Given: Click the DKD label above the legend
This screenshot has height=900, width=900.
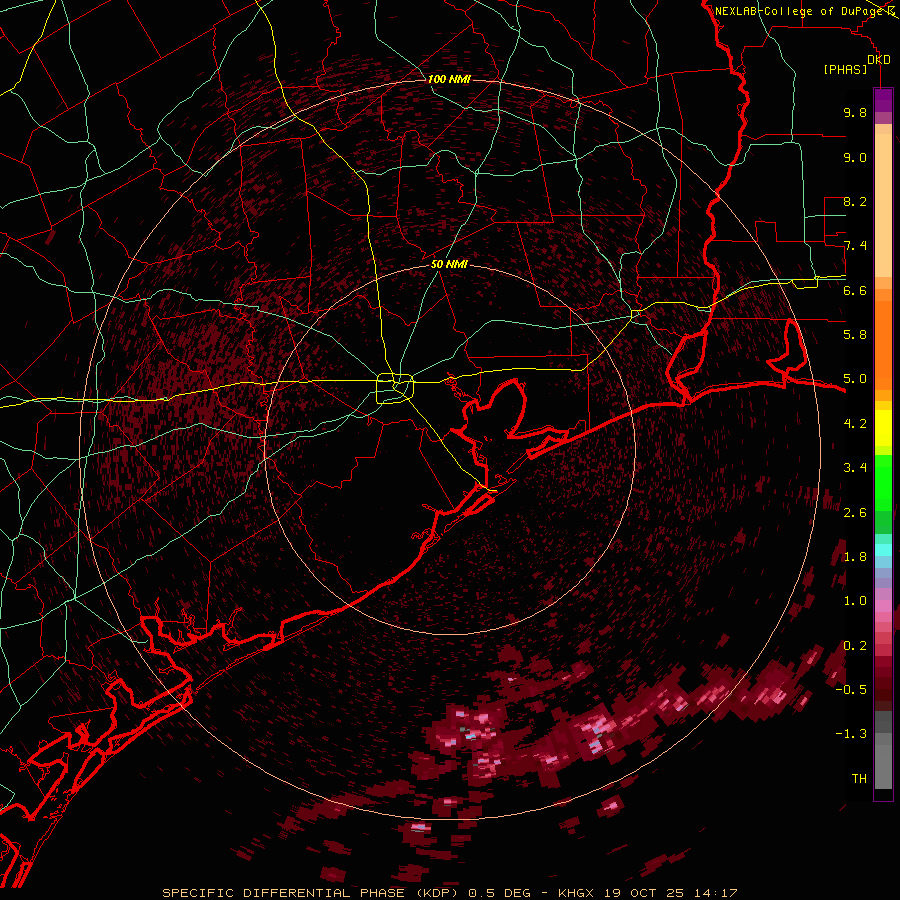Looking at the screenshot, I should pyautogui.click(x=879, y=60).
